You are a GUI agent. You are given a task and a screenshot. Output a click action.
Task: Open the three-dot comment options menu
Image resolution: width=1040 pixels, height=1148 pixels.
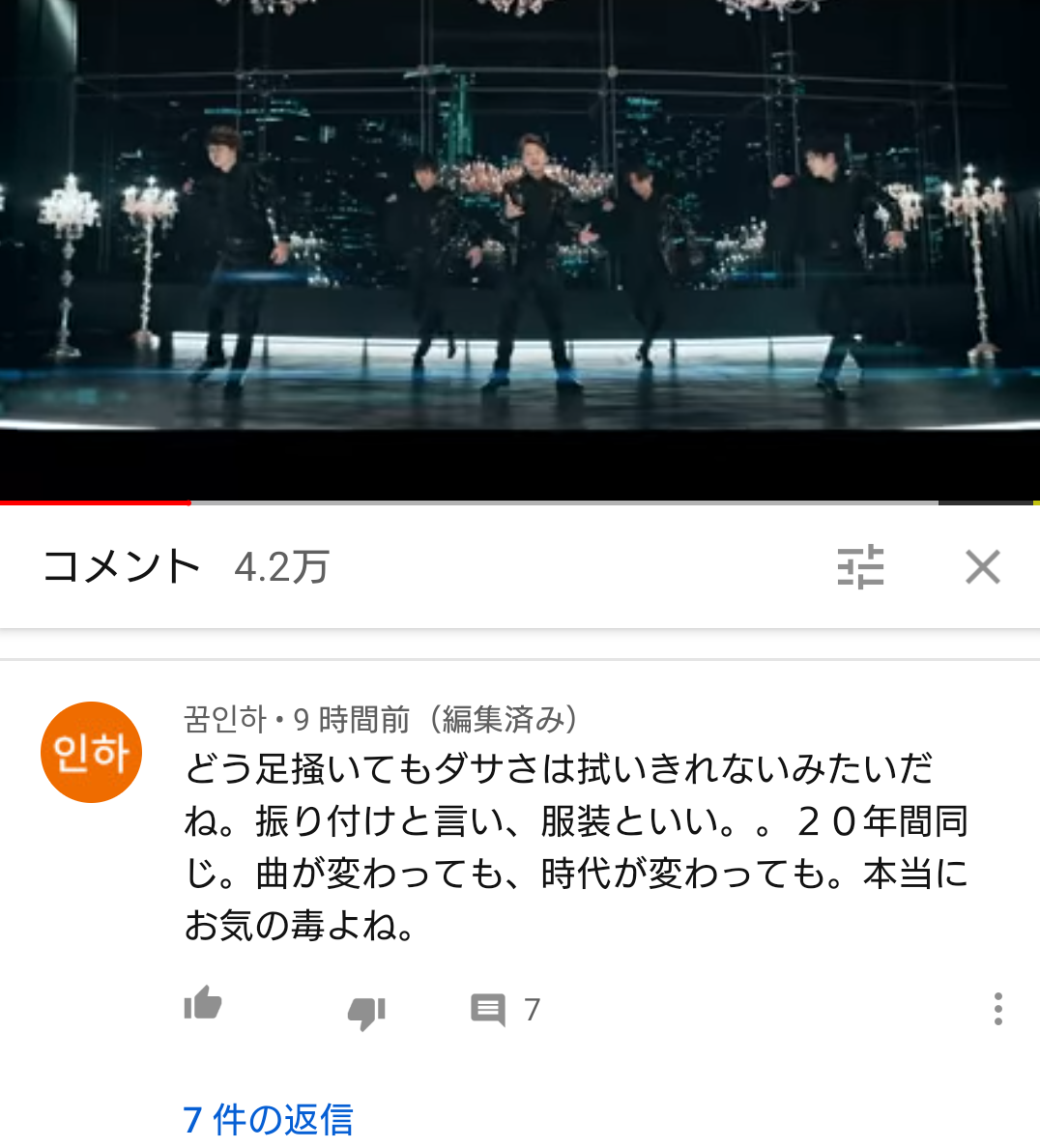tap(997, 1009)
